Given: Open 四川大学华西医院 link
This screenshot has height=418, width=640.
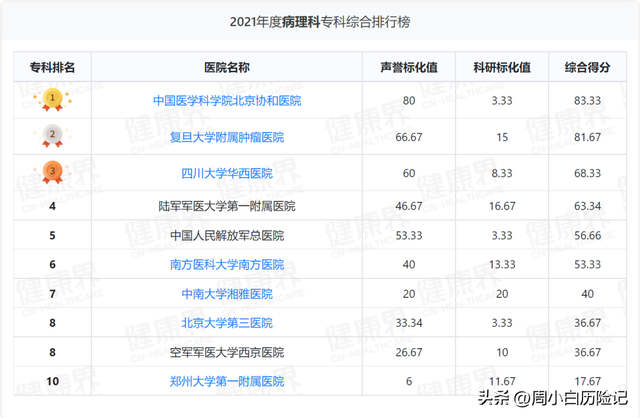Looking at the screenshot, I should 227,173.
